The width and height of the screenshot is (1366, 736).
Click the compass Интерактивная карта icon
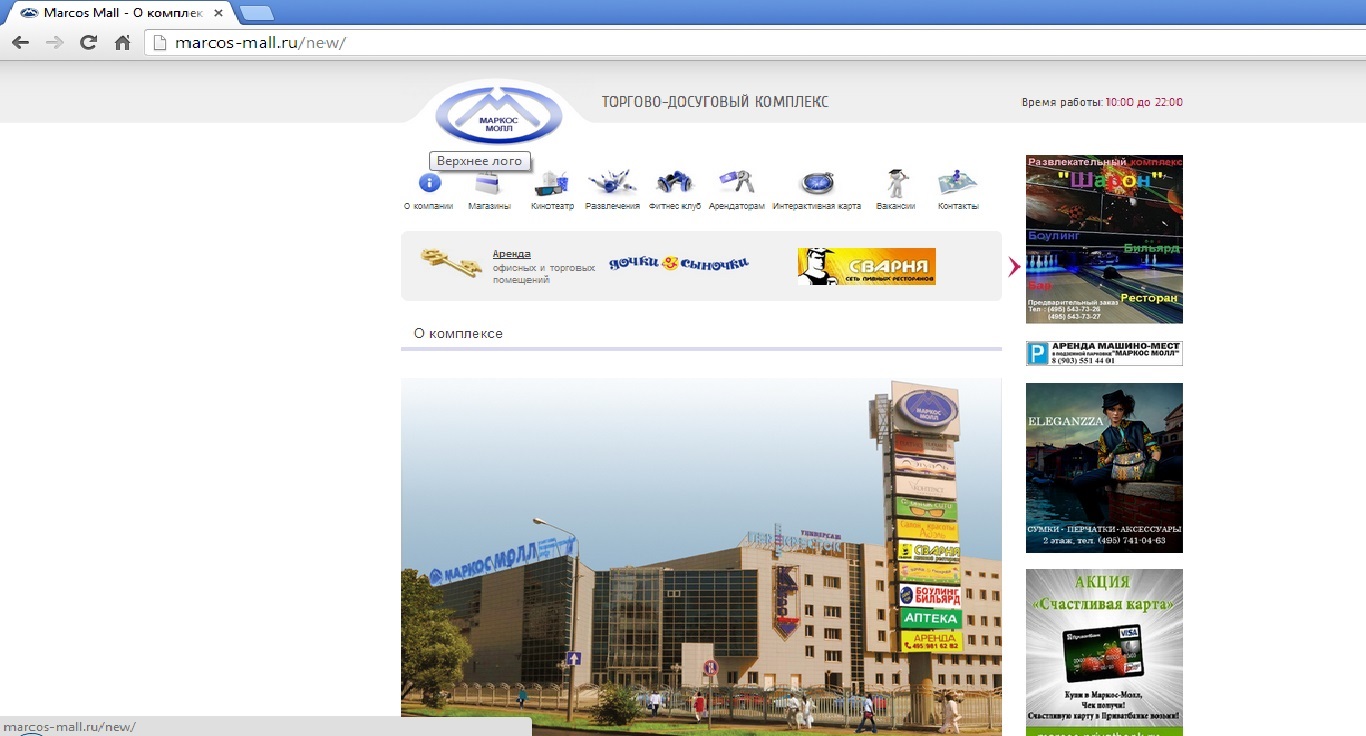[x=816, y=183]
